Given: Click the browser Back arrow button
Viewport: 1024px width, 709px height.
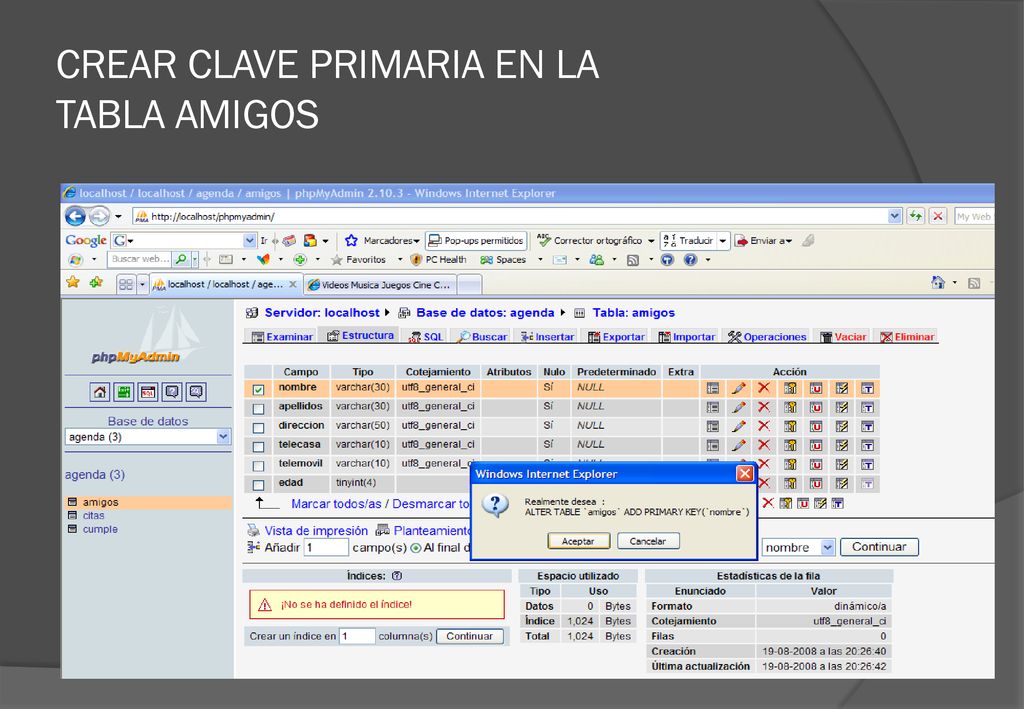Looking at the screenshot, I should tap(75, 216).
